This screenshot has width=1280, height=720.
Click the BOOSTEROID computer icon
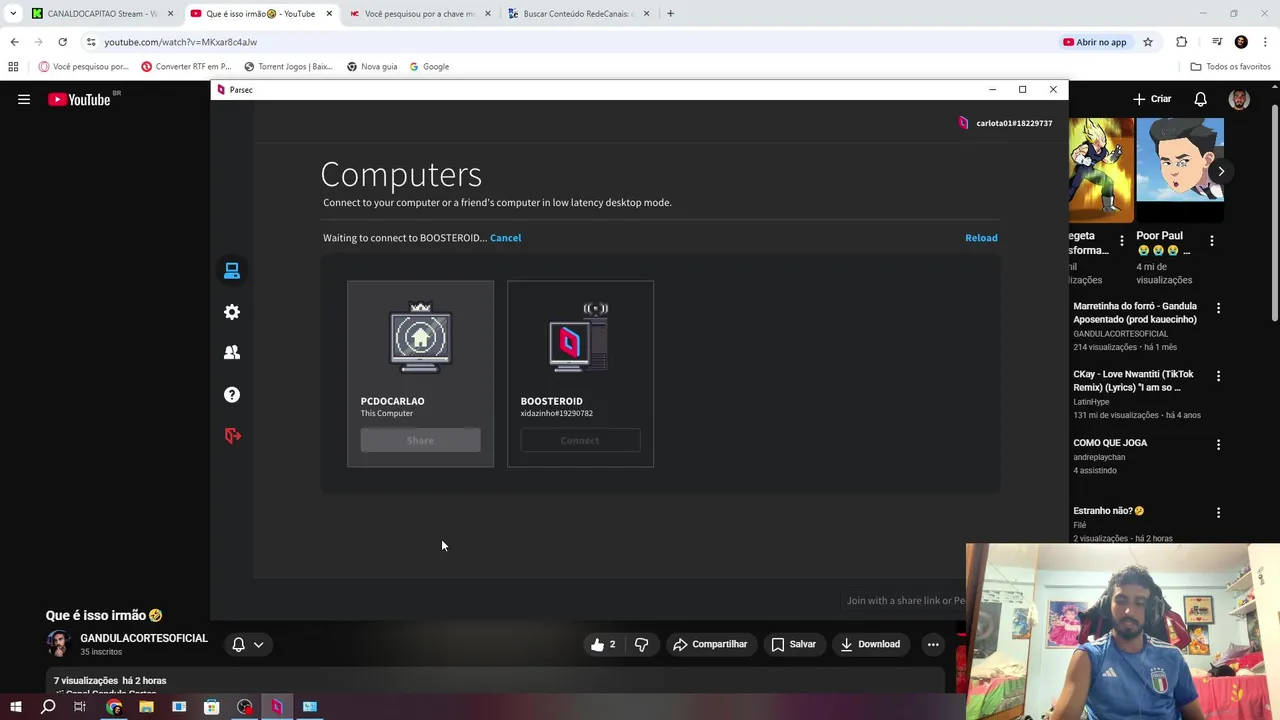pos(579,337)
